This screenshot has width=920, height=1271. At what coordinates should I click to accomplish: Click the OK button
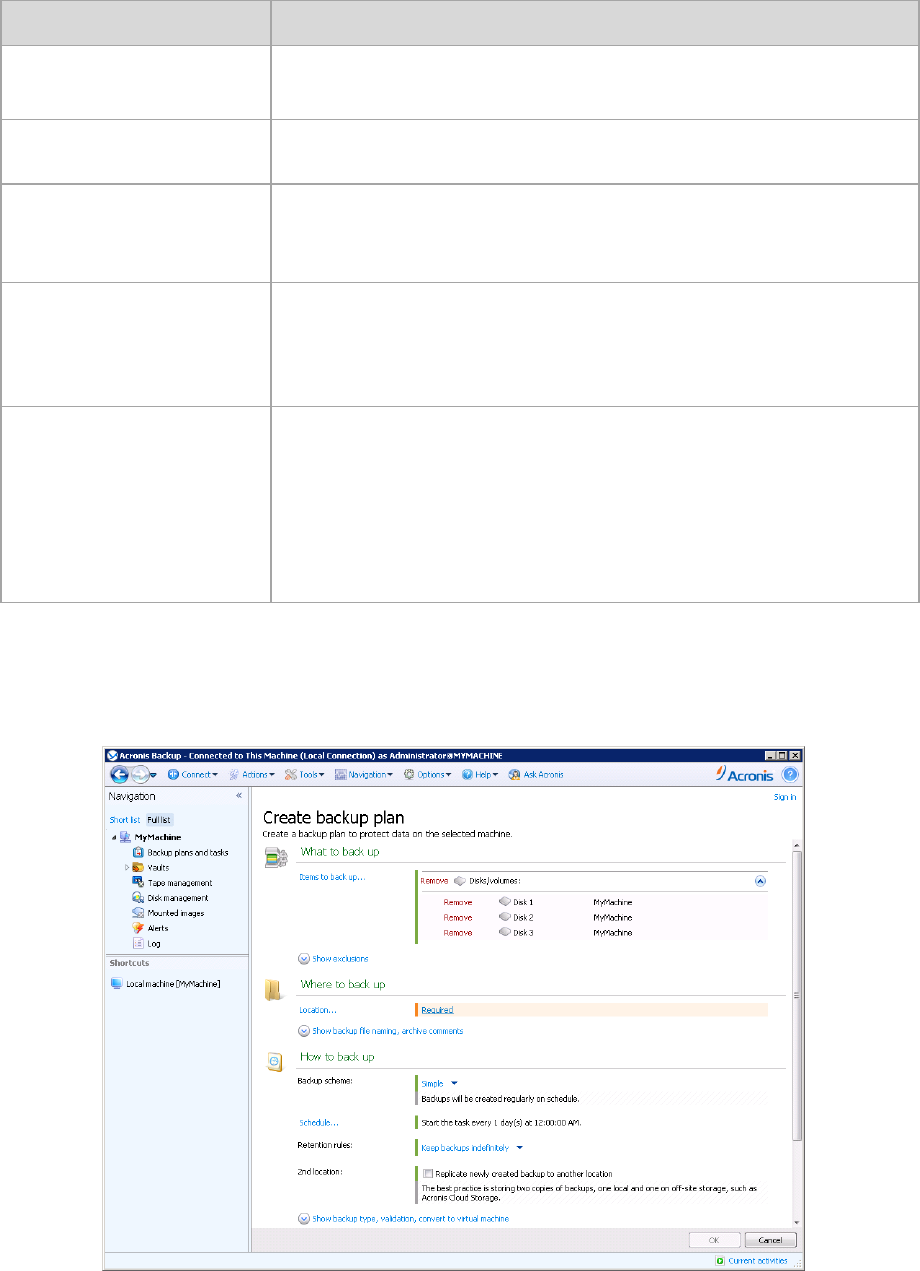coord(715,1239)
